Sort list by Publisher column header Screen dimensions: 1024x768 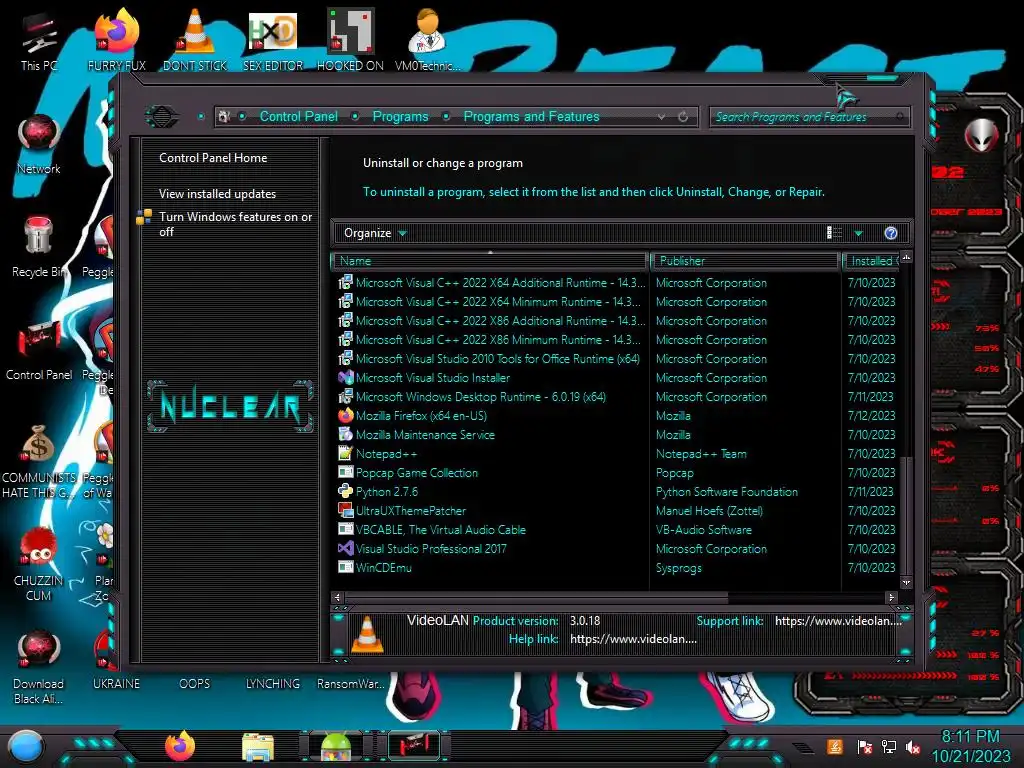[x=745, y=261]
